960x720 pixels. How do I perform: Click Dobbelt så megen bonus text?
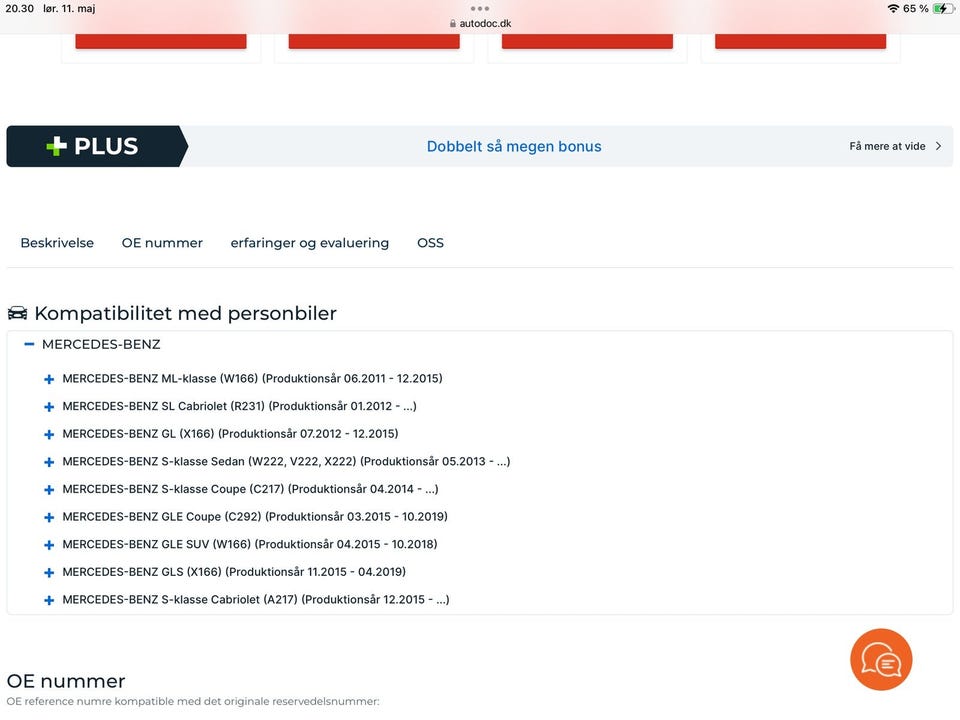click(514, 146)
